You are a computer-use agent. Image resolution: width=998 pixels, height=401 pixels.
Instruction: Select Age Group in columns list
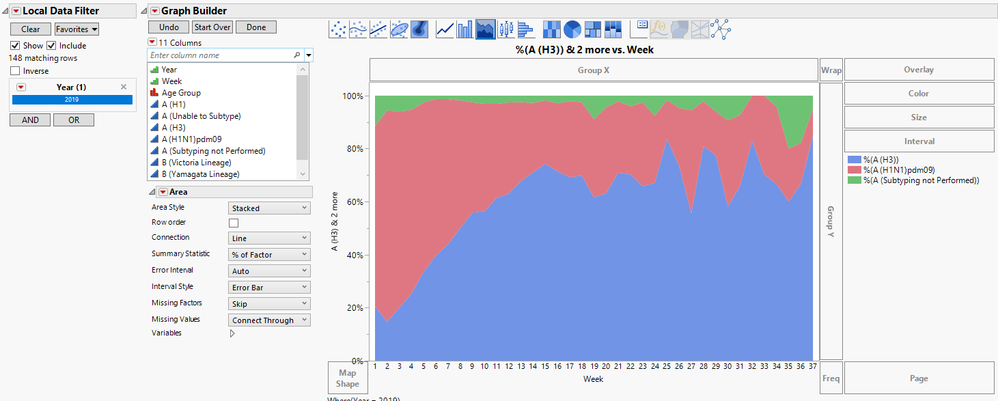click(181, 93)
